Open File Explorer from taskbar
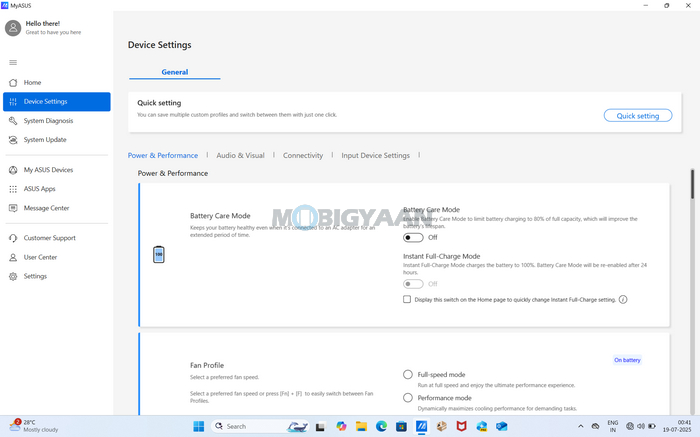 tap(361, 426)
